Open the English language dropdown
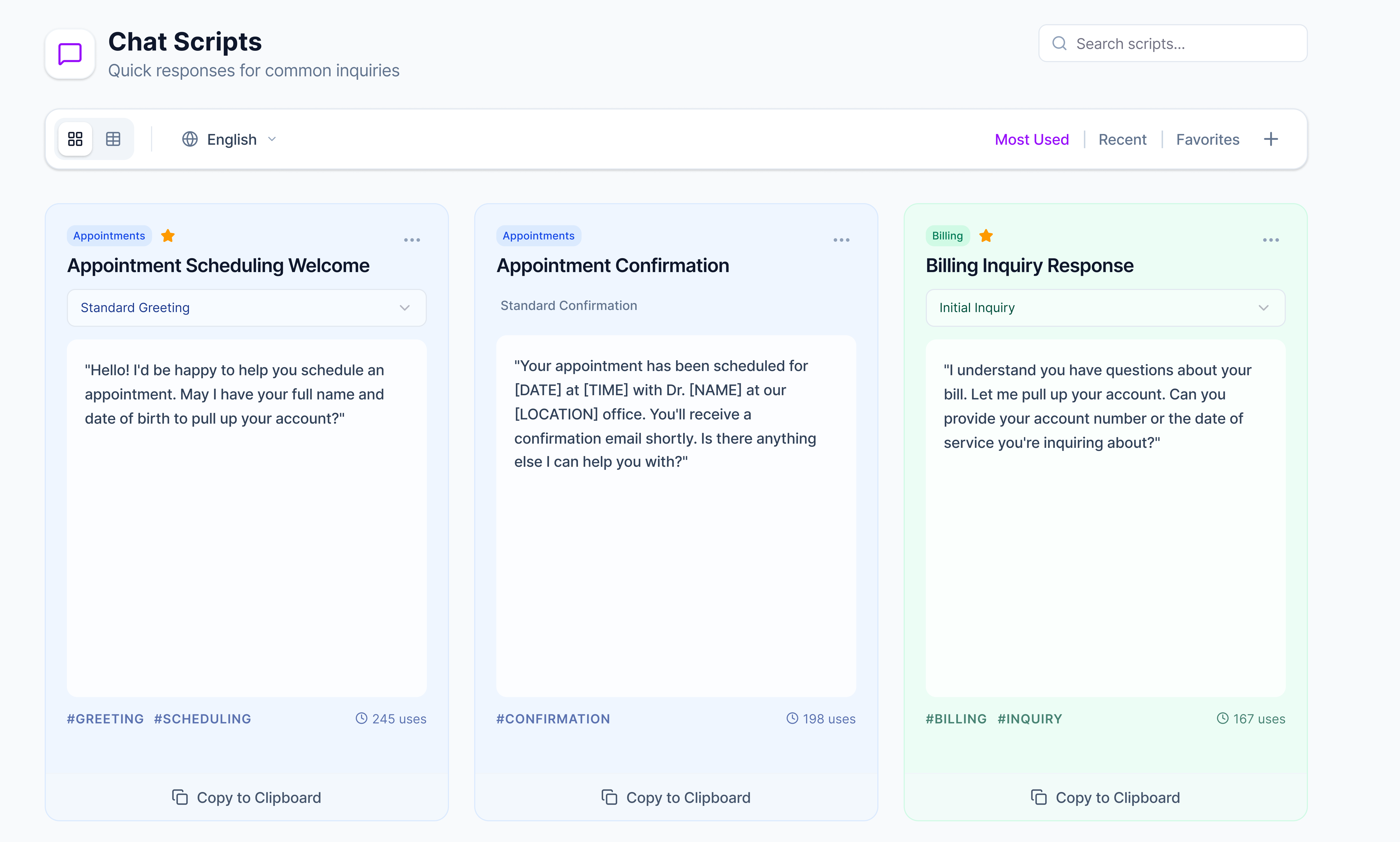1400x842 pixels. point(229,139)
